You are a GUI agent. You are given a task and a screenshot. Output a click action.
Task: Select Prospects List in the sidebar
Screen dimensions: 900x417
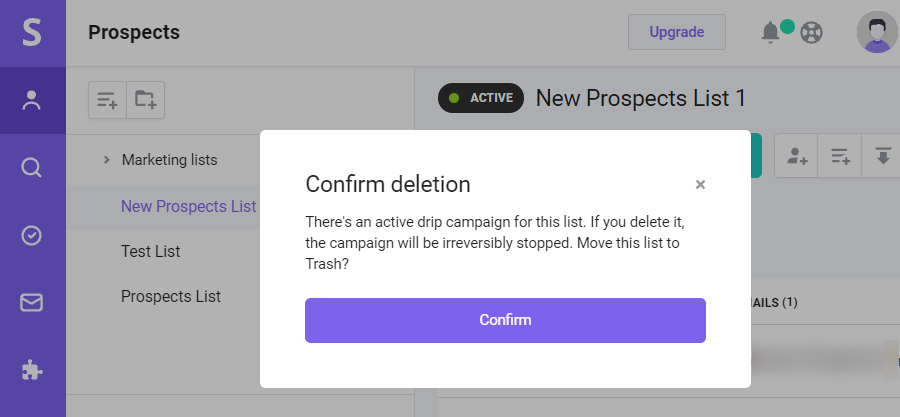click(x=170, y=297)
